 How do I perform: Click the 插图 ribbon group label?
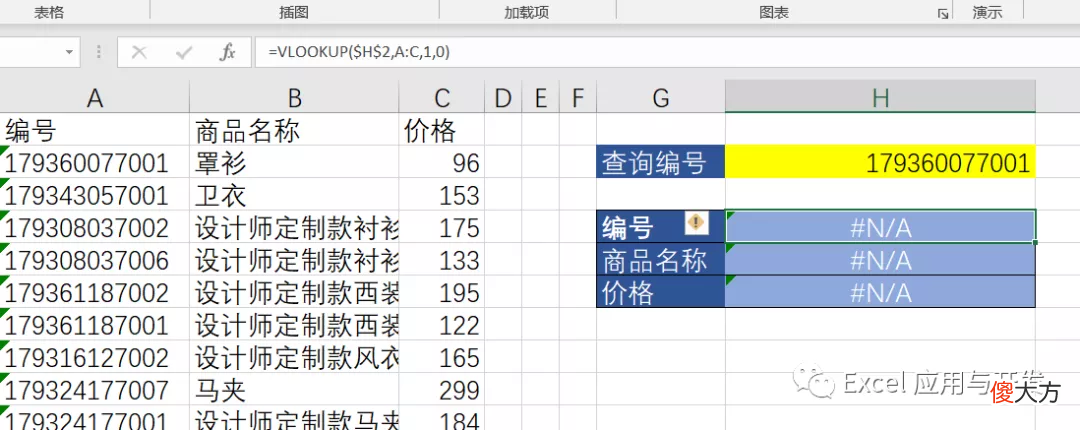[x=293, y=12]
